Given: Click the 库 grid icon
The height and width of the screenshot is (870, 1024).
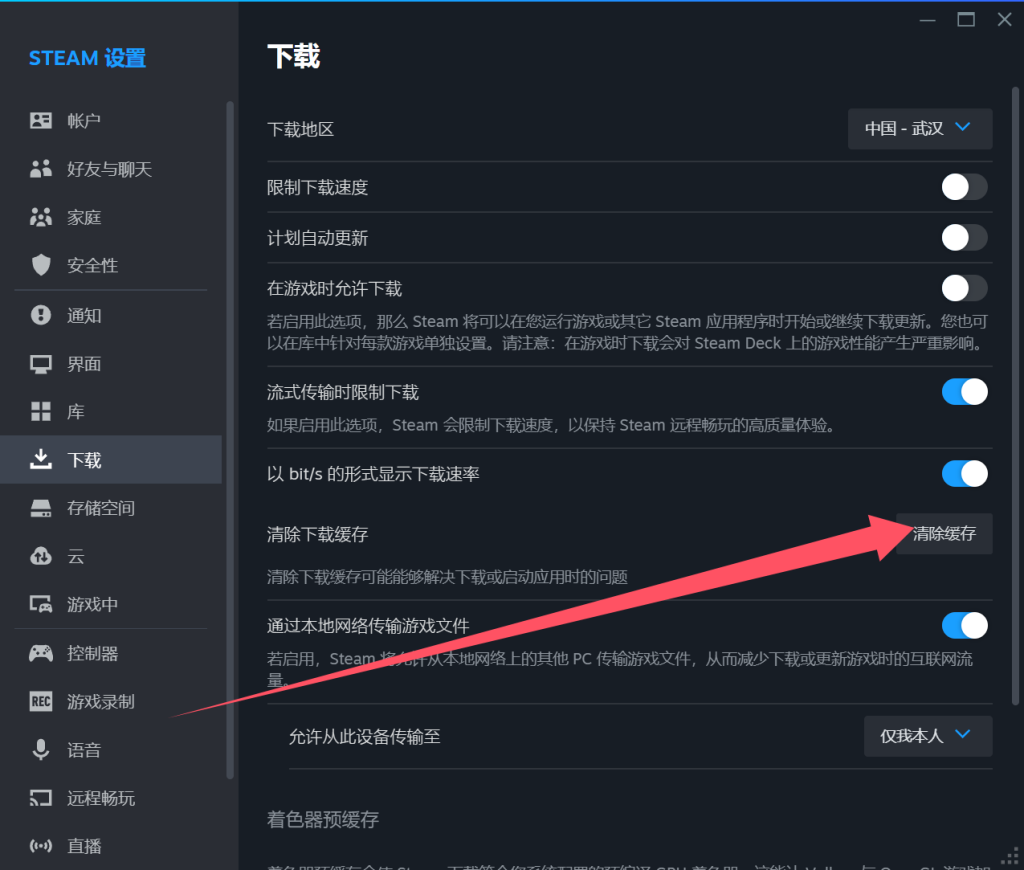Looking at the screenshot, I should click(40, 411).
